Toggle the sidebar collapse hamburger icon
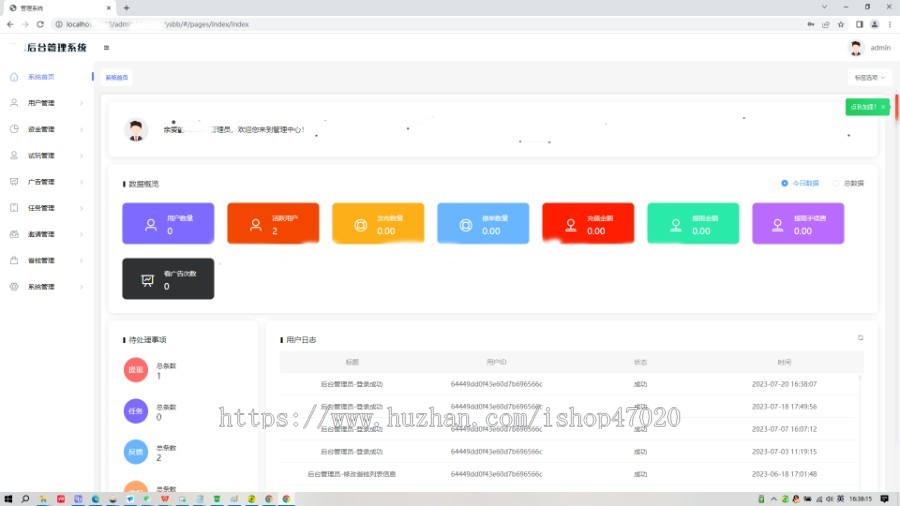Screen dimensions: 900x506 coord(106,48)
